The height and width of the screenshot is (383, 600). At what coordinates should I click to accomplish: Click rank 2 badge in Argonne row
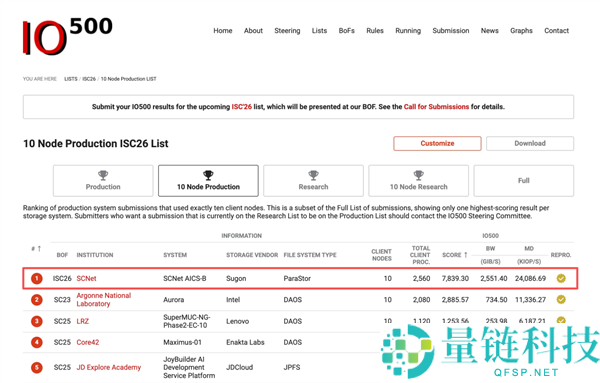pos(37,300)
